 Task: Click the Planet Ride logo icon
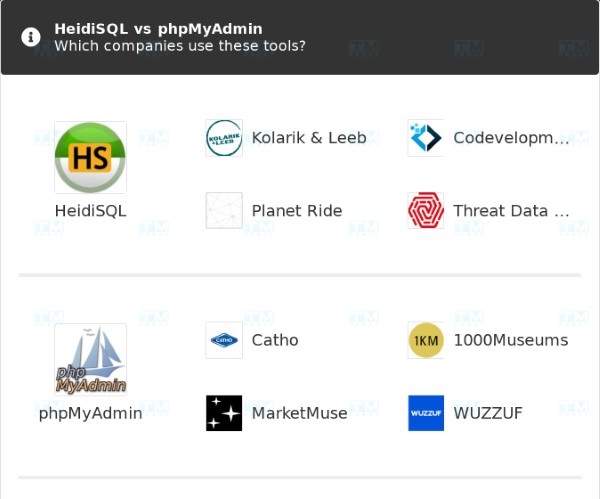tap(224, 211)
